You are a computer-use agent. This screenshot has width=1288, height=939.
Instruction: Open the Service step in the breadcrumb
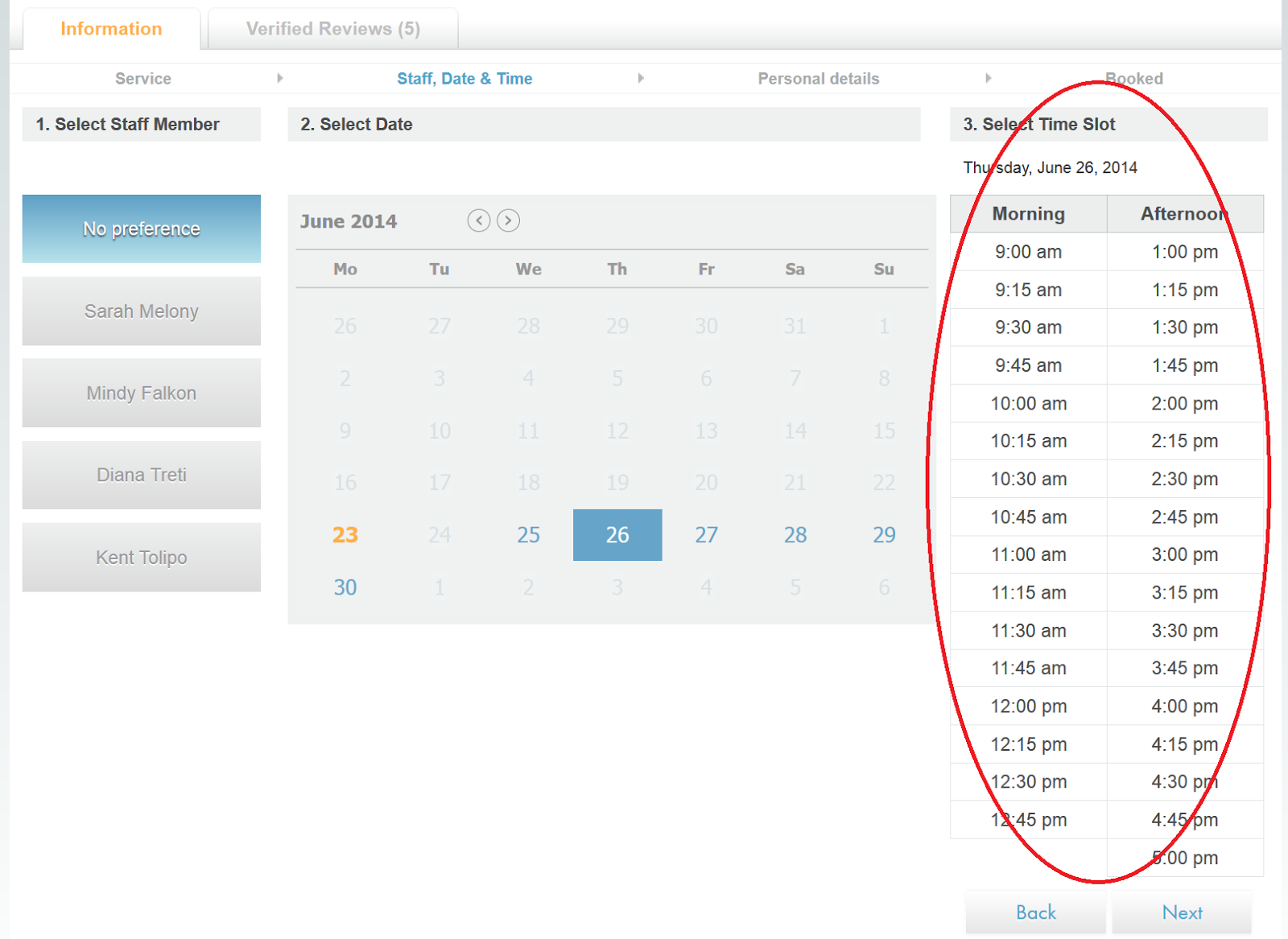click(142, 78)
